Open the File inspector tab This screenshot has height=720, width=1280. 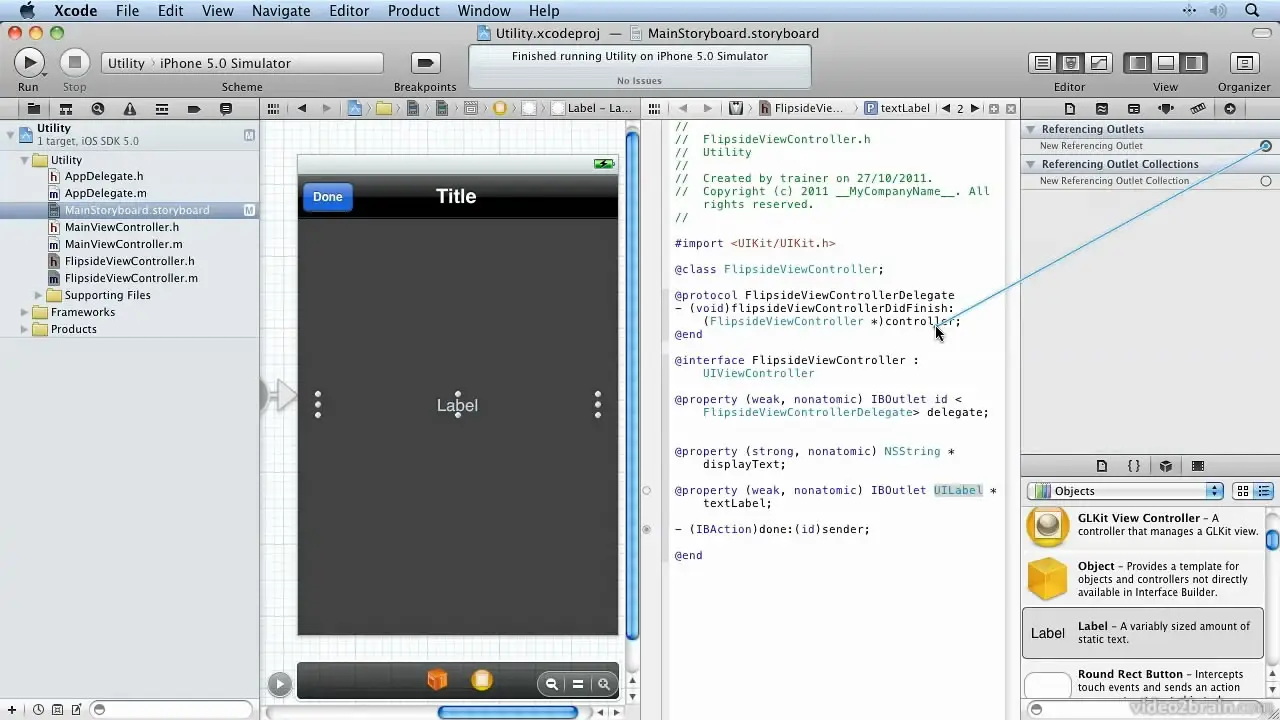click(1069, 108)
